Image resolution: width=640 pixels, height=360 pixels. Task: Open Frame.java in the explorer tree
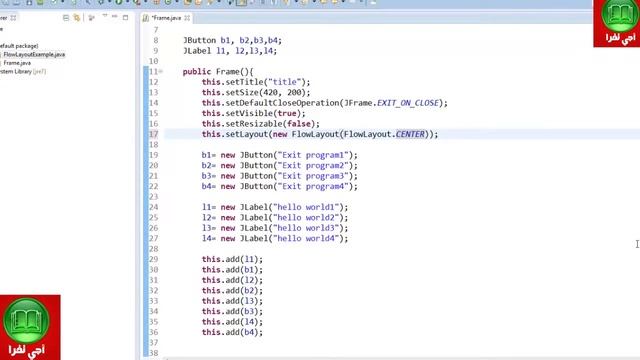coord(17,63)
